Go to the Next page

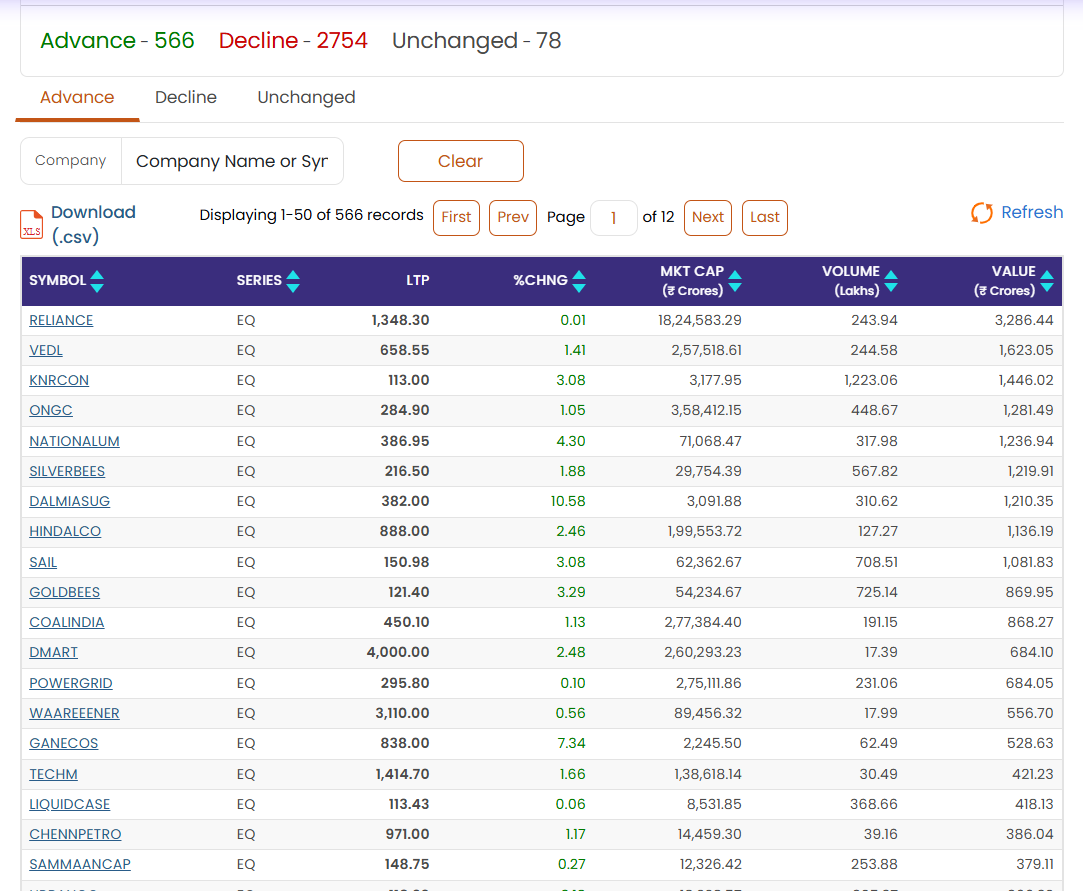click(707, 217)
